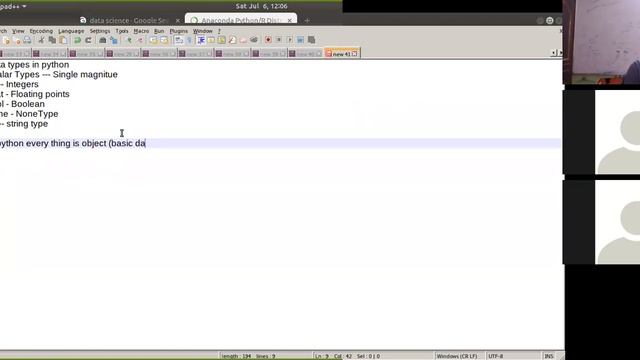Viewport: 640px width, 360px height.
Task: Toggle Show All Characters icon
Action: click(189, 40)
